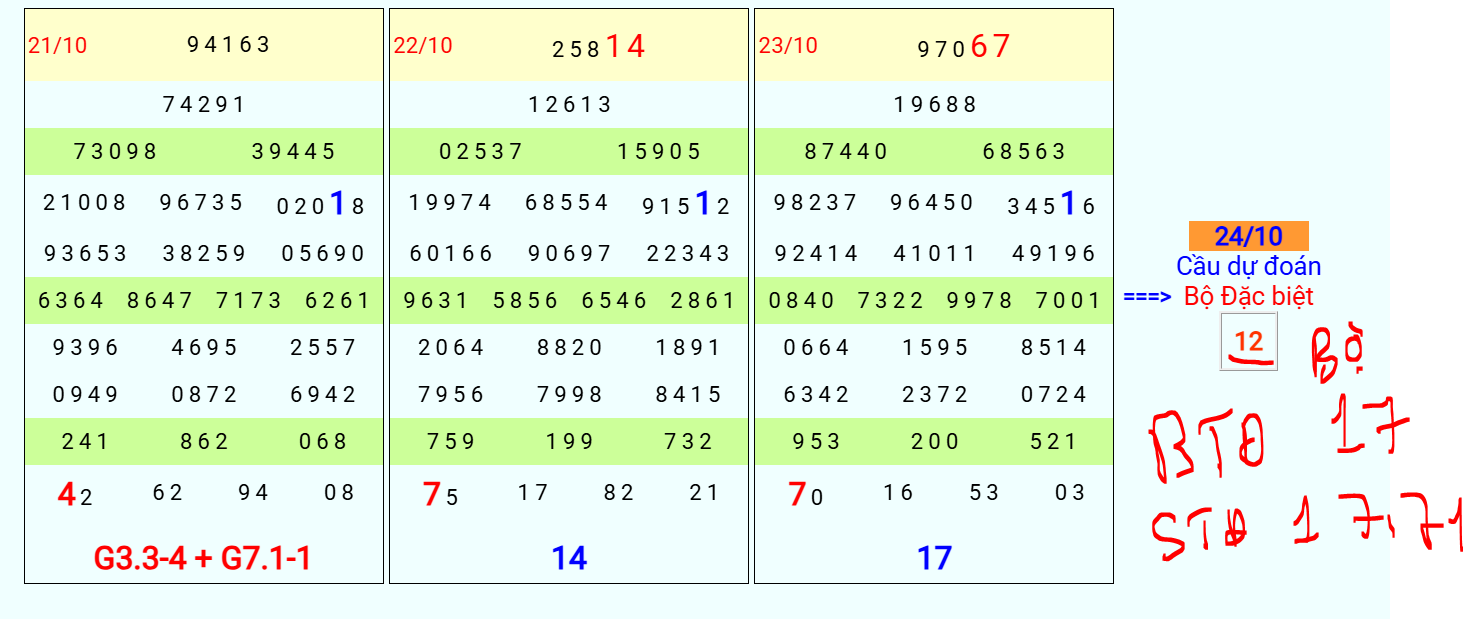Select the number 2372
This screenshot has width=1463, height=619.
point(935,395)
